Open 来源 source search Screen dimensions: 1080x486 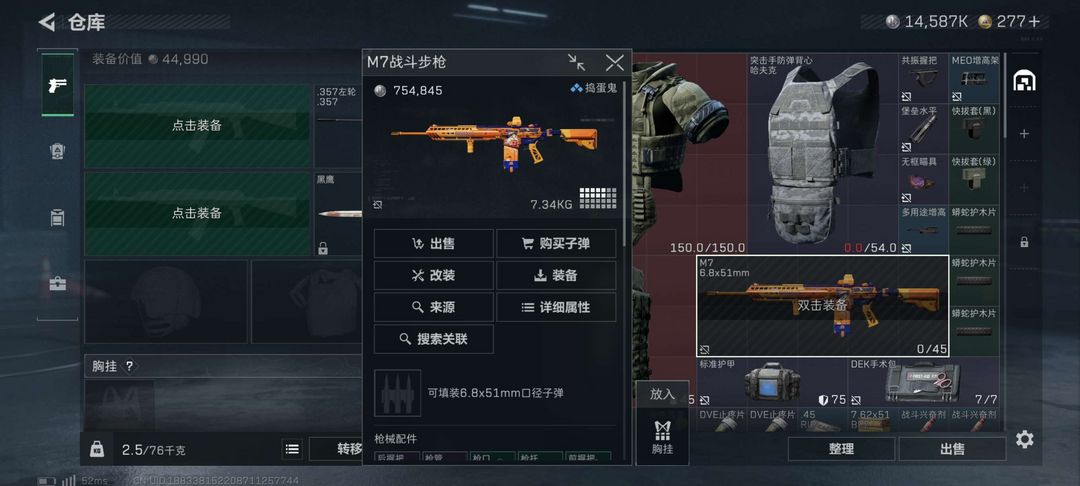coord(433,307)
